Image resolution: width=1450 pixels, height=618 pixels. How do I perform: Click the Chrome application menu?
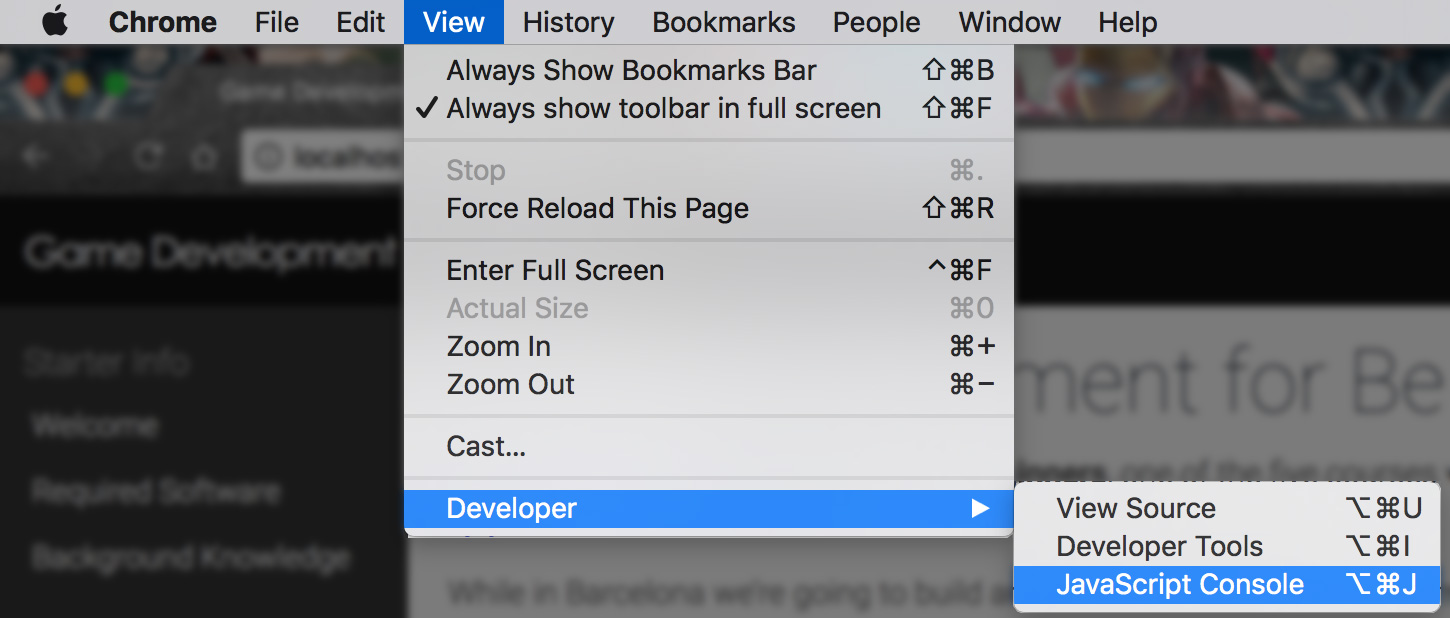(x=162, y=22)
